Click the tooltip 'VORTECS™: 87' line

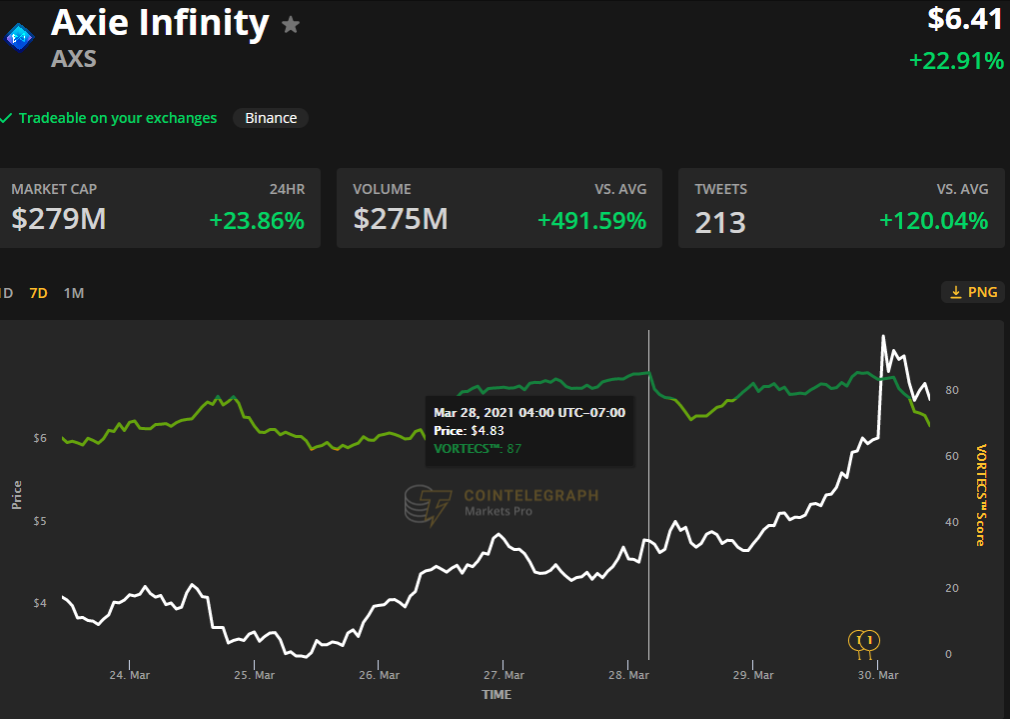tap(477, 448)
